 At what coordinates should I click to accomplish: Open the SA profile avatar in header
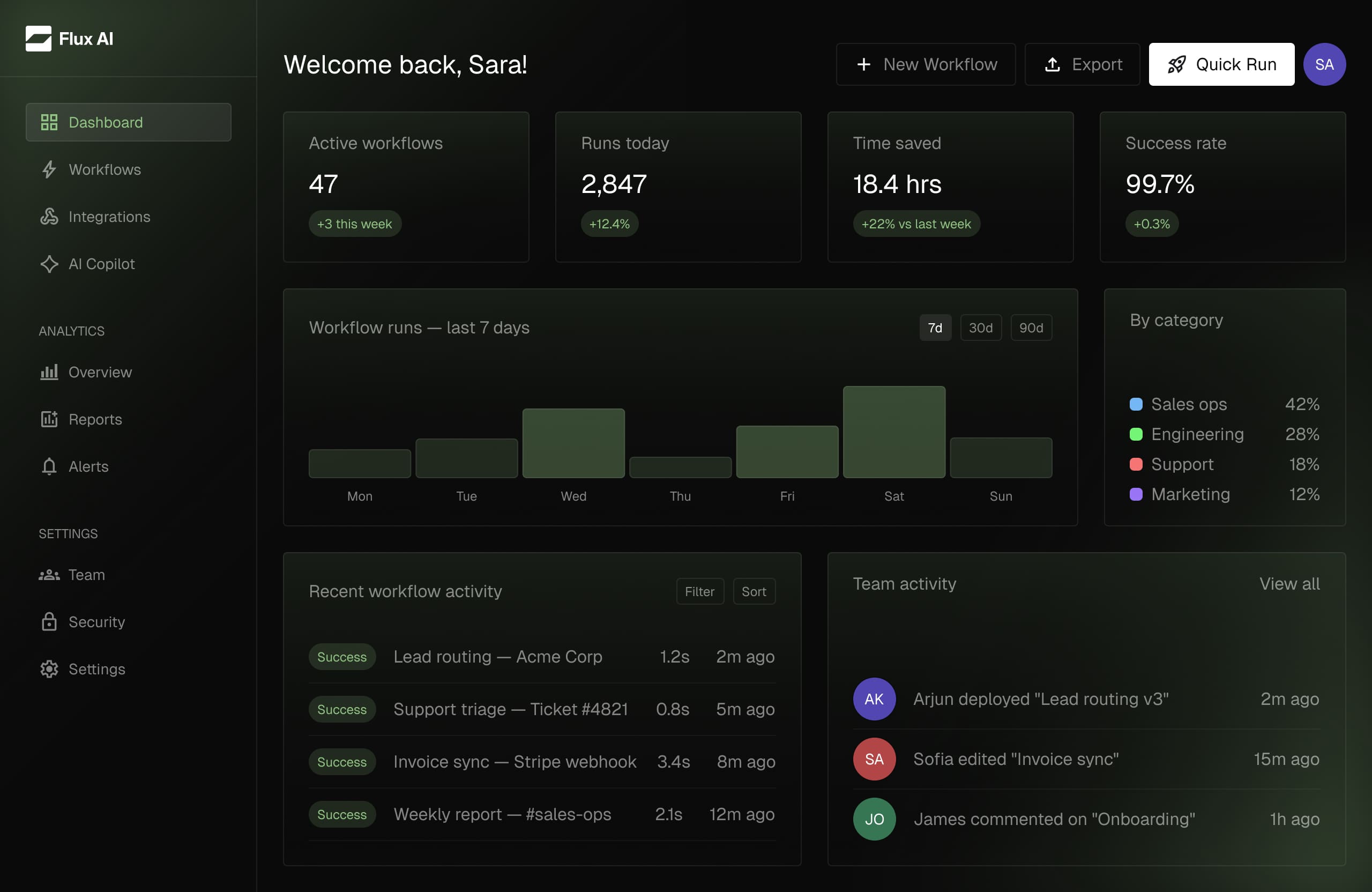pyautogui.click(x=1324, y=64)
